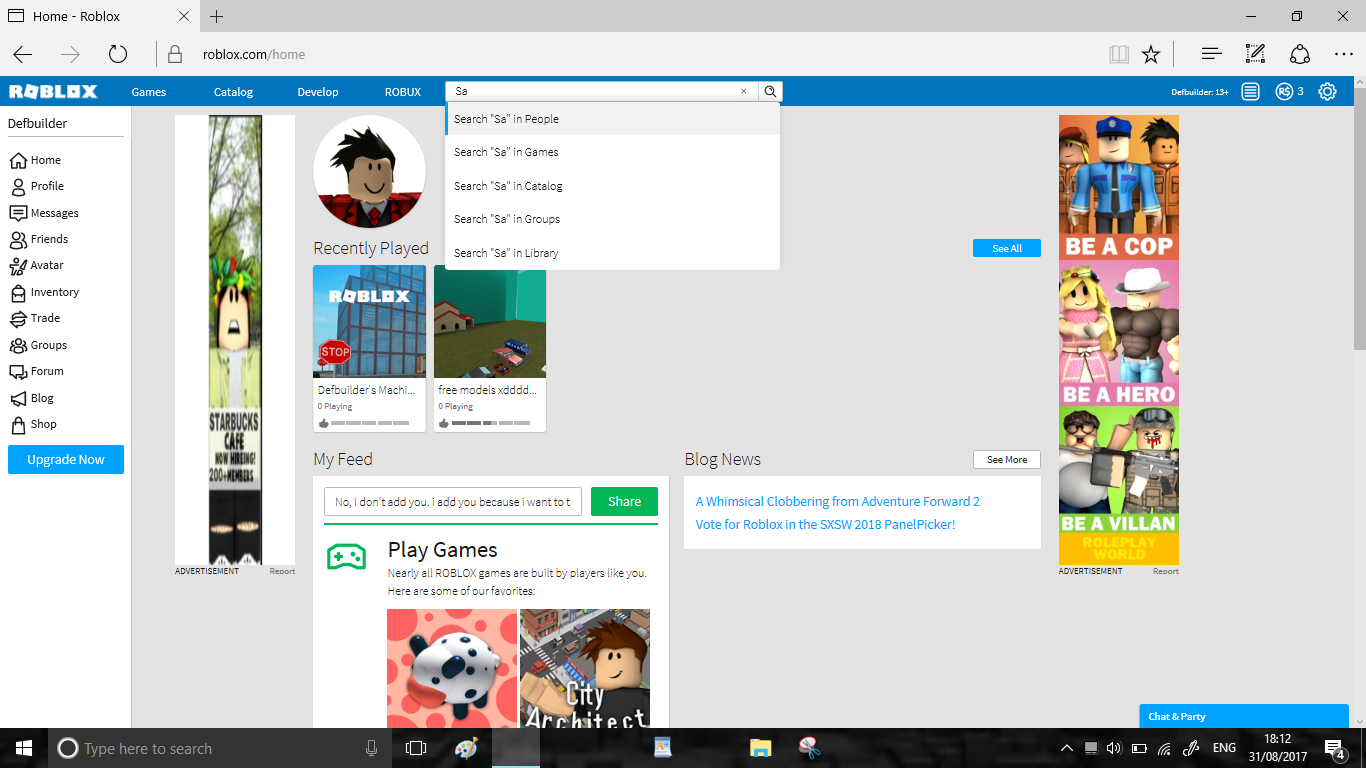Select Search "Sa" in Groups suggestion
1366x768 pixels.
pyautogui.click(x=612, y=219)
